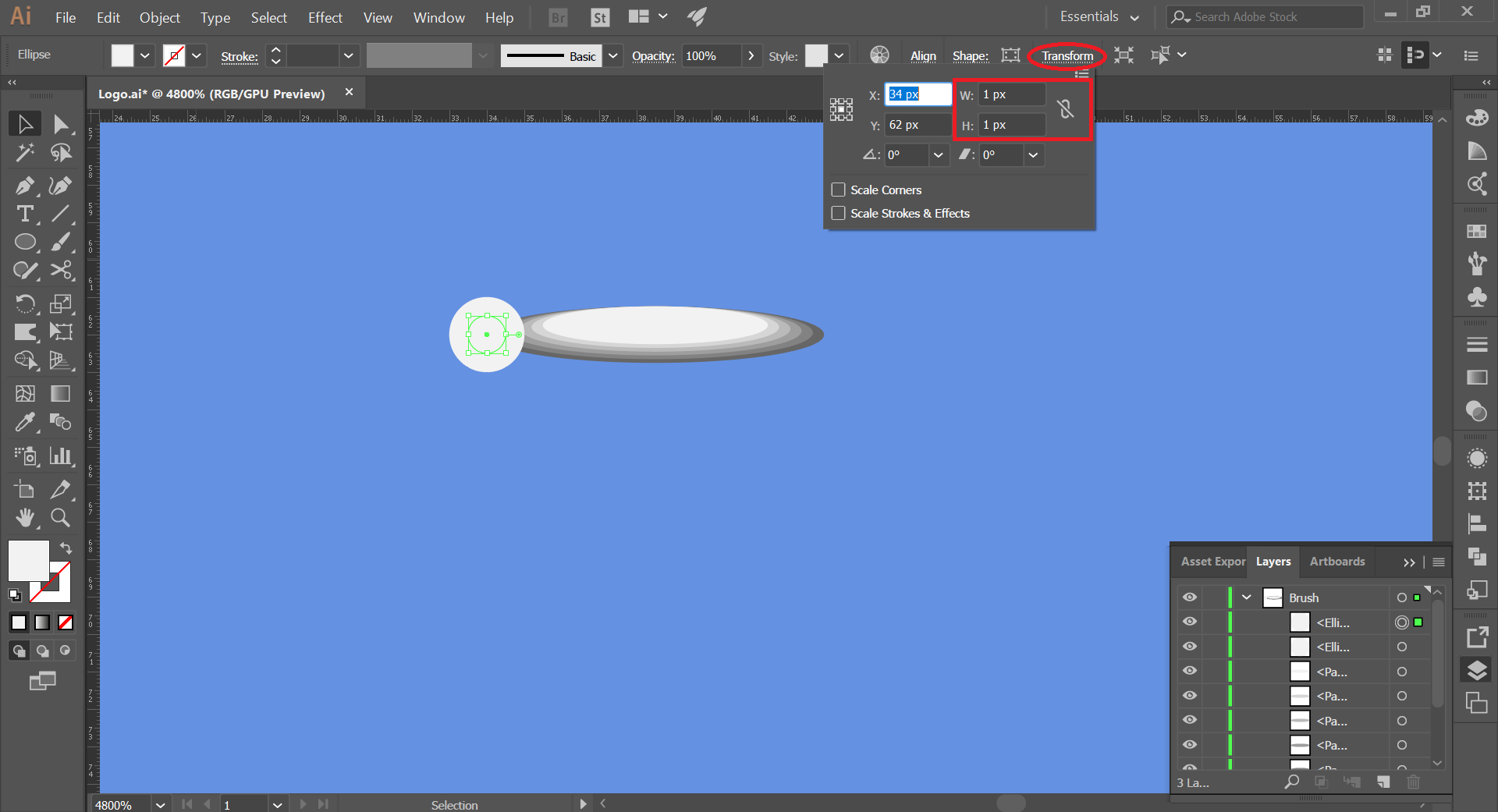Image resolution: width=1498 pixels, height=812 pixels.
Task: Click the Stroke panel link
Action: tap(239, 56)
